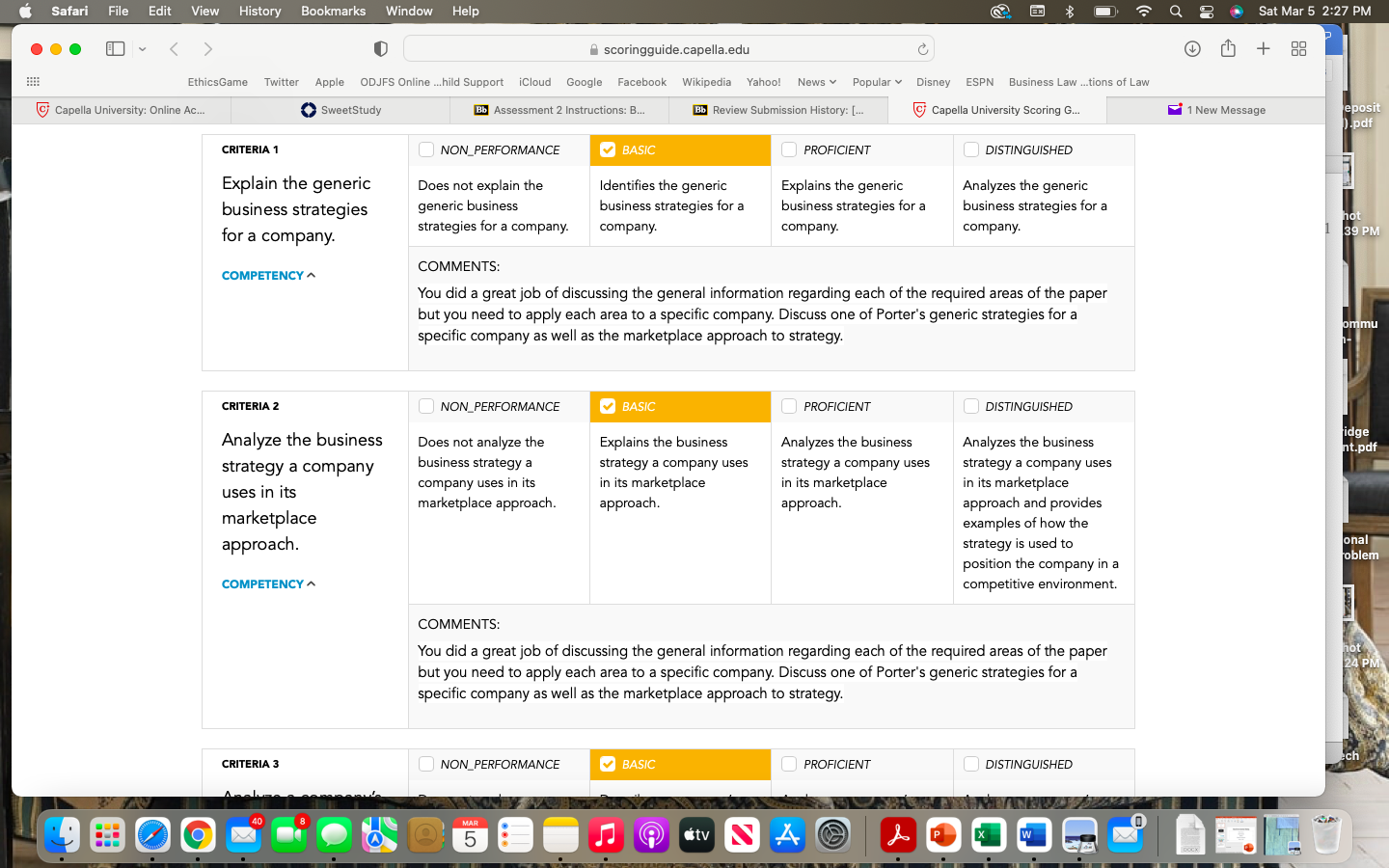Open Apple TV from the Dock

(x=696, y=835)
